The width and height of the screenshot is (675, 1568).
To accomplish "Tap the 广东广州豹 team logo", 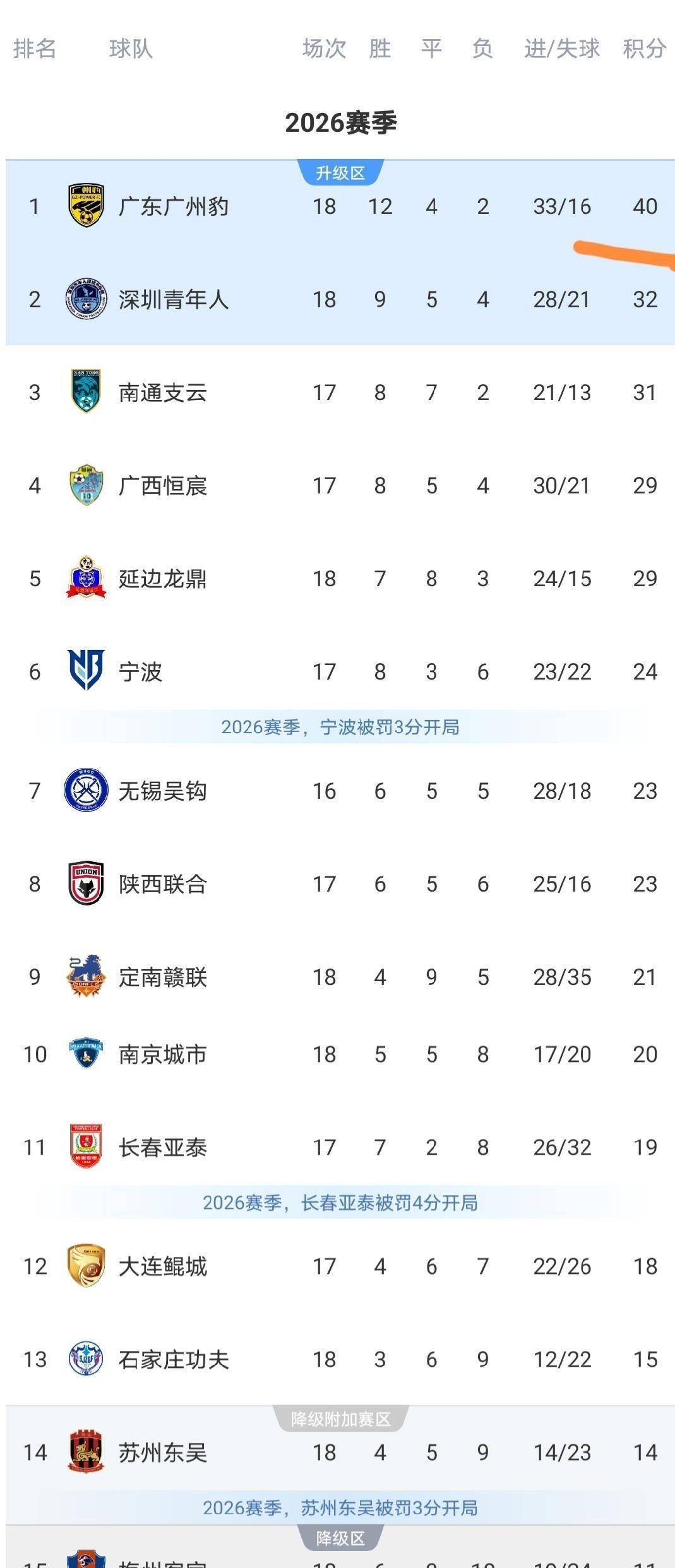I will (86, 206).
